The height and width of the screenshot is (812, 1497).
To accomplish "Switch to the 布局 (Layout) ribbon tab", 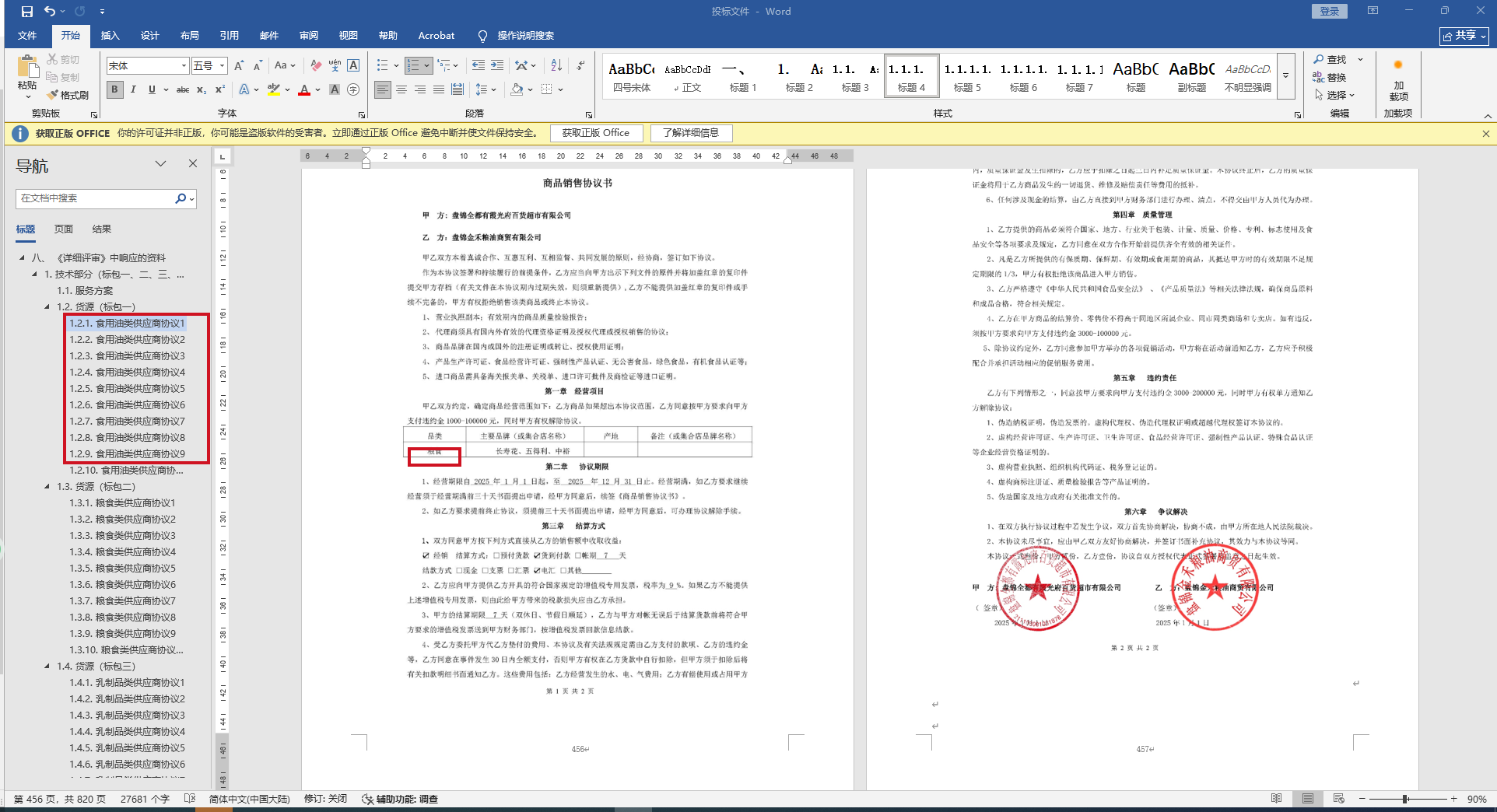I will 190,36.
